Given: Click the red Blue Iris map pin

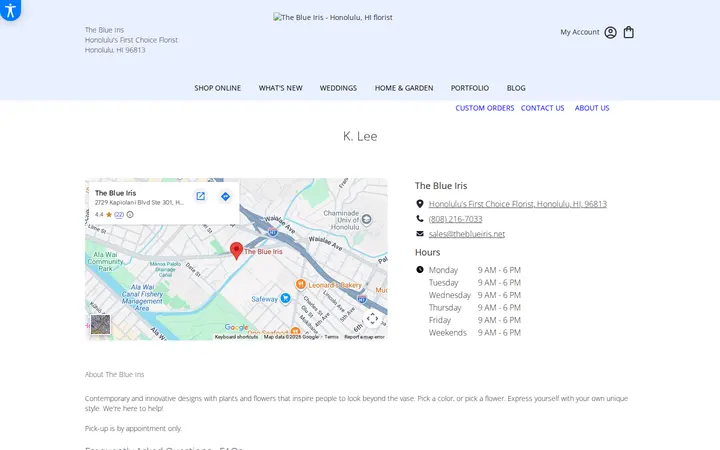Looking at the screenshot, I should (x=236, y=251).
